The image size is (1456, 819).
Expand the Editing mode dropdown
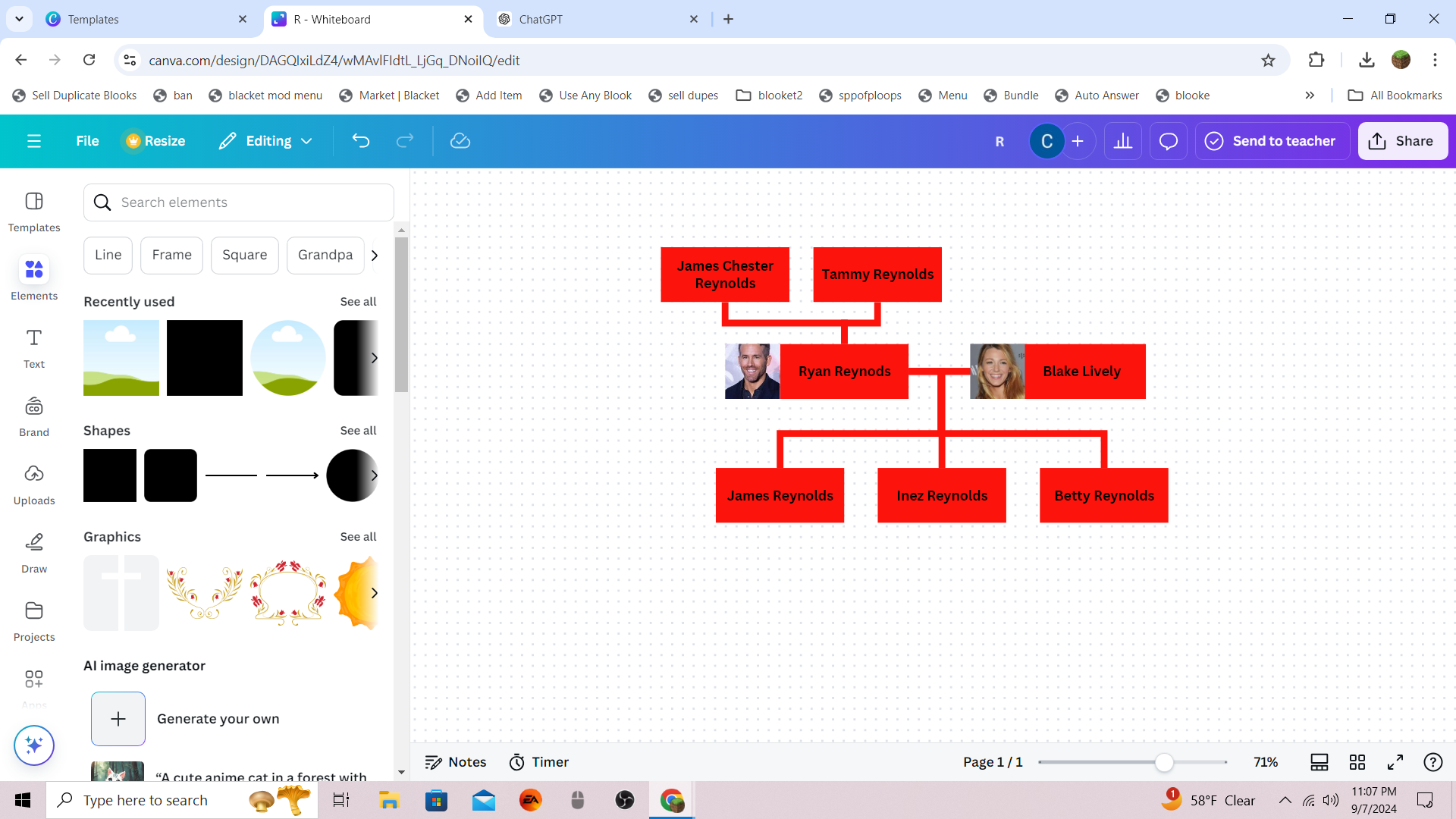(266, 141)
